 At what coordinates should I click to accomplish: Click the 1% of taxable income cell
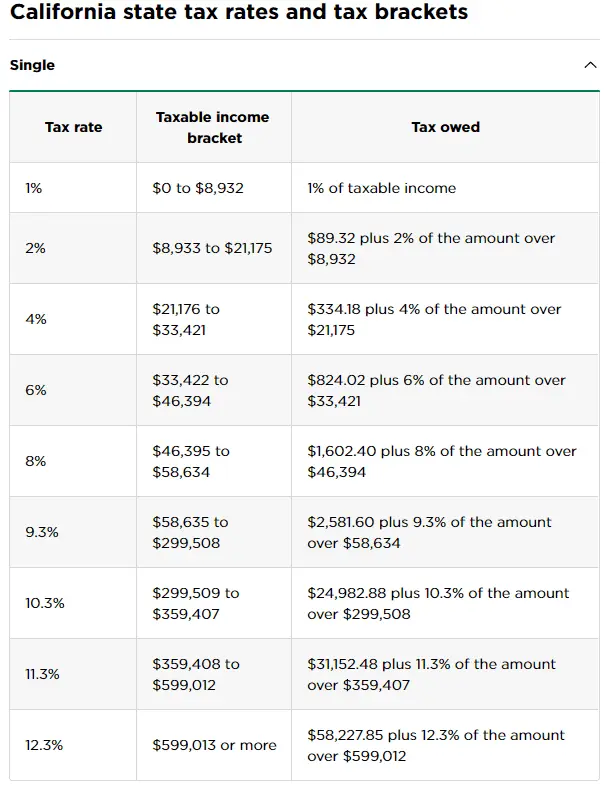[x=381, y=188]
